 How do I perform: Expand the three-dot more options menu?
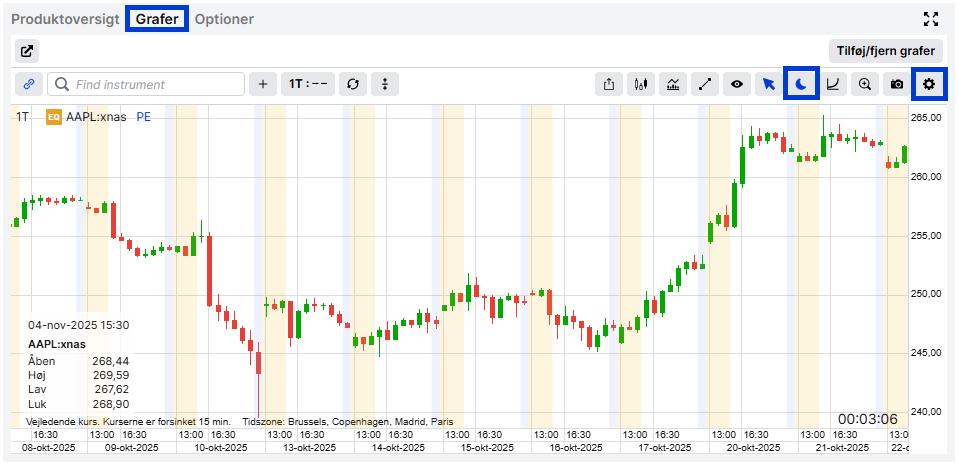[385, 85]
